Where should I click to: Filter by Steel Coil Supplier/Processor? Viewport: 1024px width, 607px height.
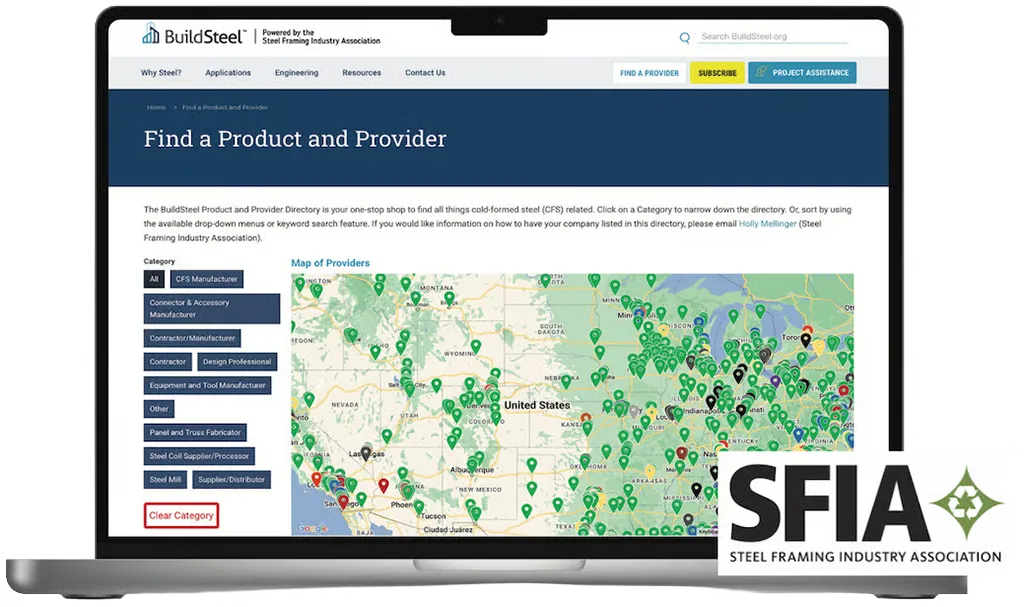pyautogui.click(x=199, y=455)
